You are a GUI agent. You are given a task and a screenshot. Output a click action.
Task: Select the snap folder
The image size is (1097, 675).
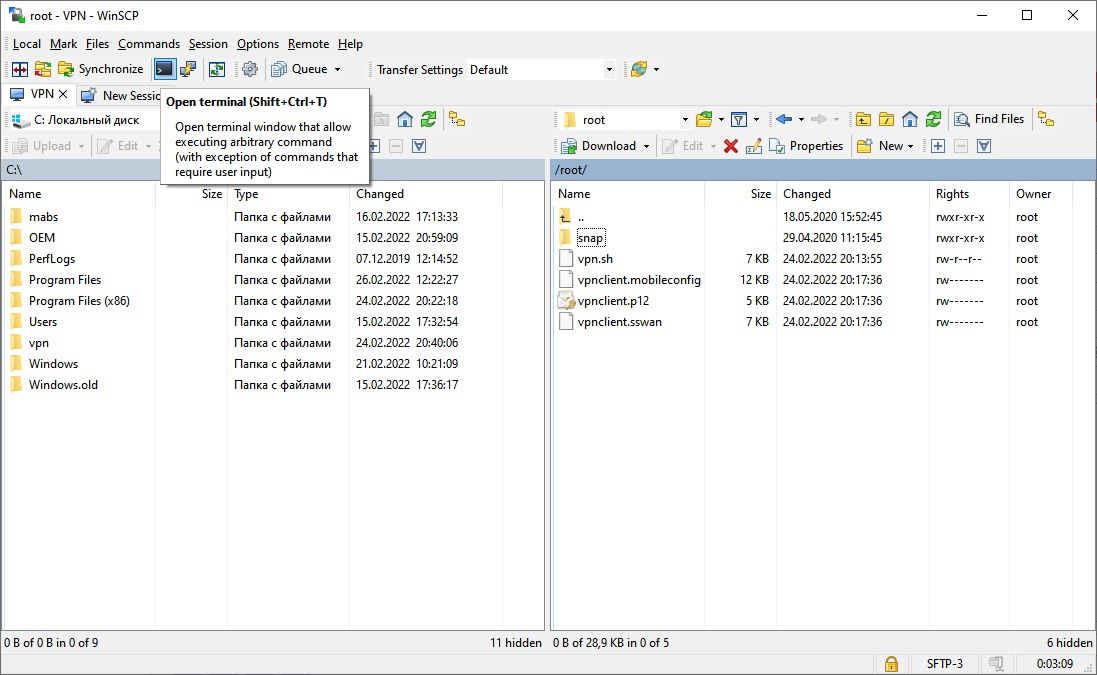(590, 238)
